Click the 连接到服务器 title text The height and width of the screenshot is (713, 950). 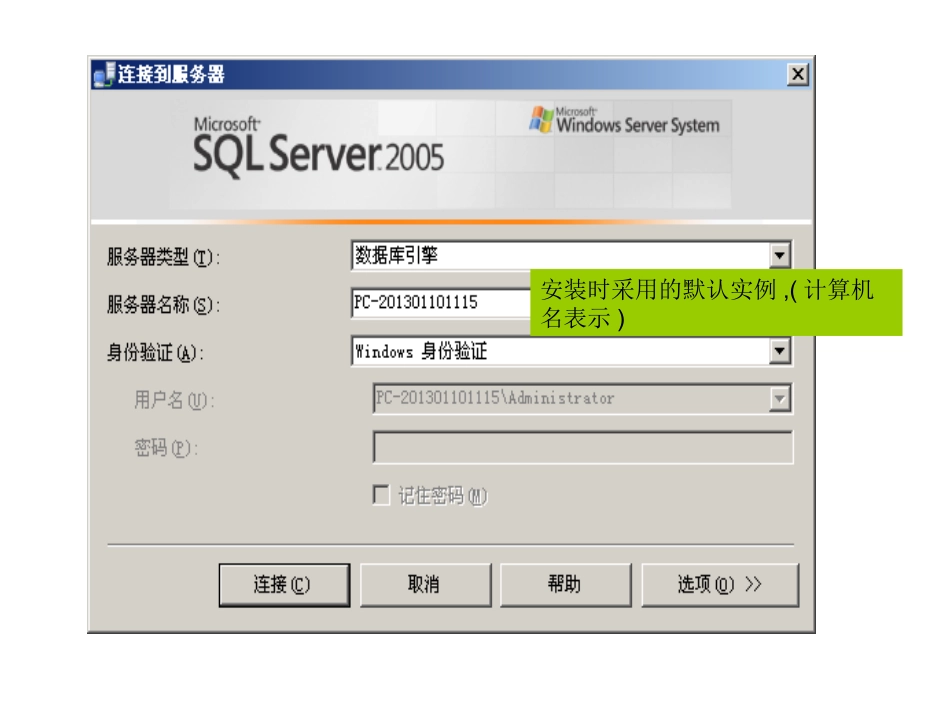pos(171,75)
